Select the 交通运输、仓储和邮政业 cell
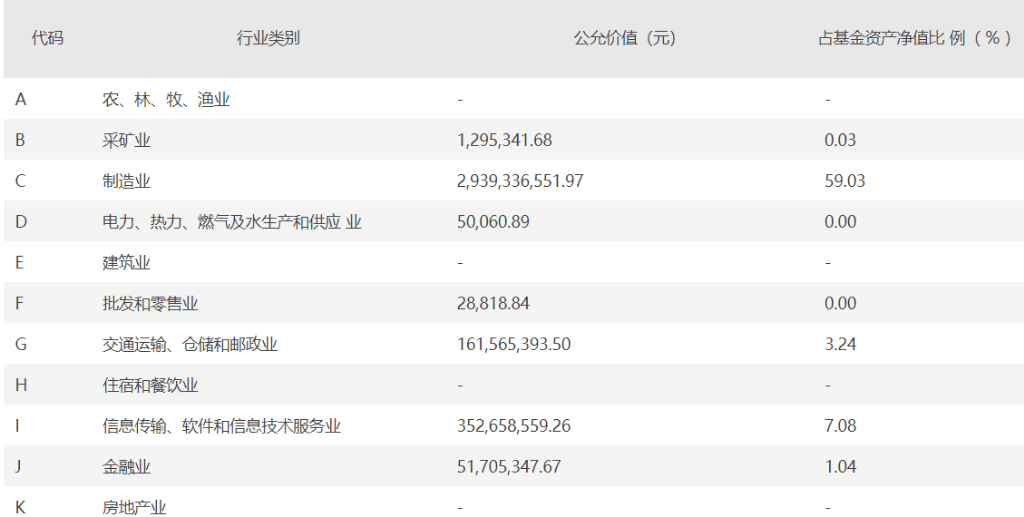This screenshot has width=1024, height=517. pos(190,344)
